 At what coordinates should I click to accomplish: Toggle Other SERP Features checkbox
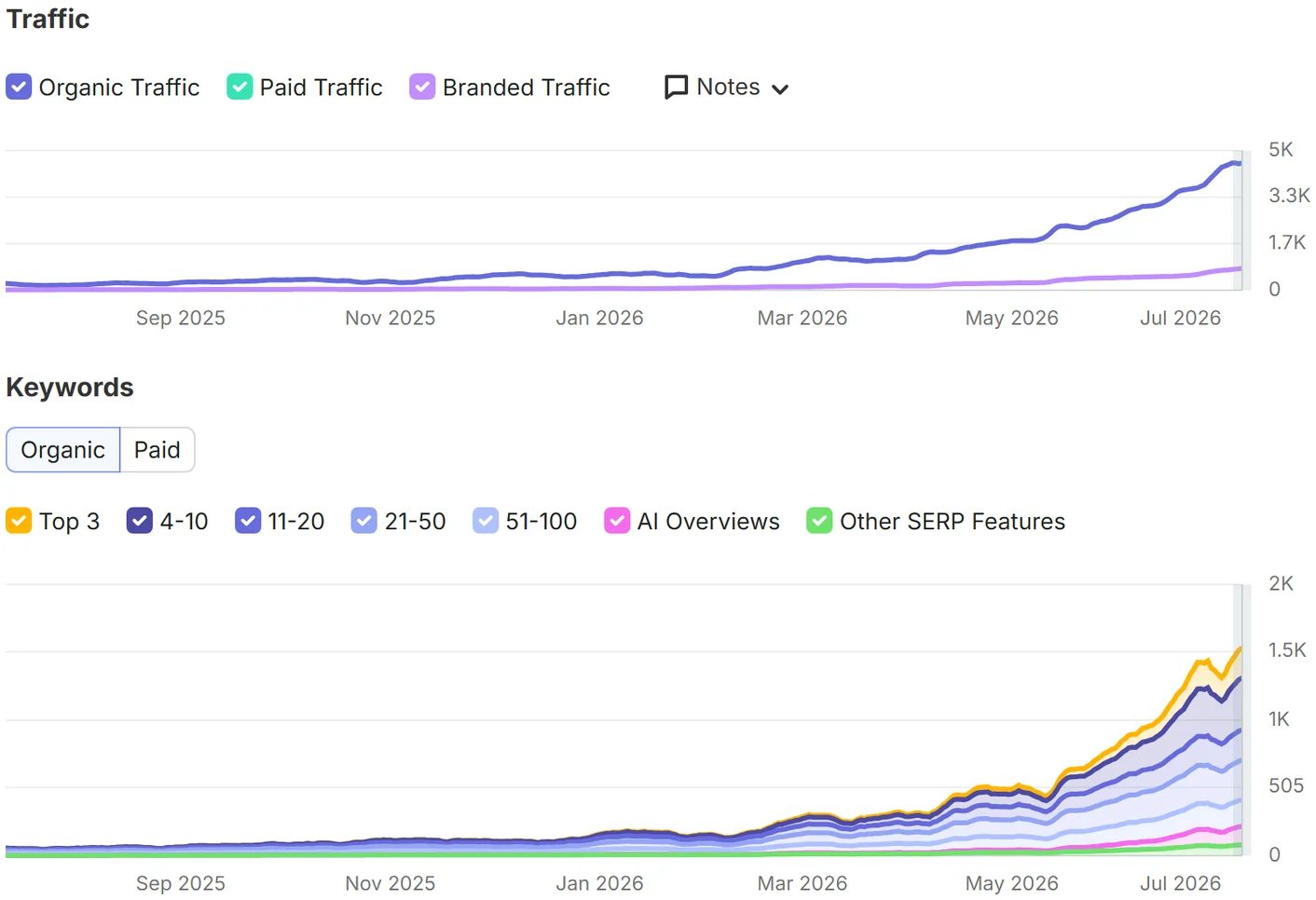[819, 521]
